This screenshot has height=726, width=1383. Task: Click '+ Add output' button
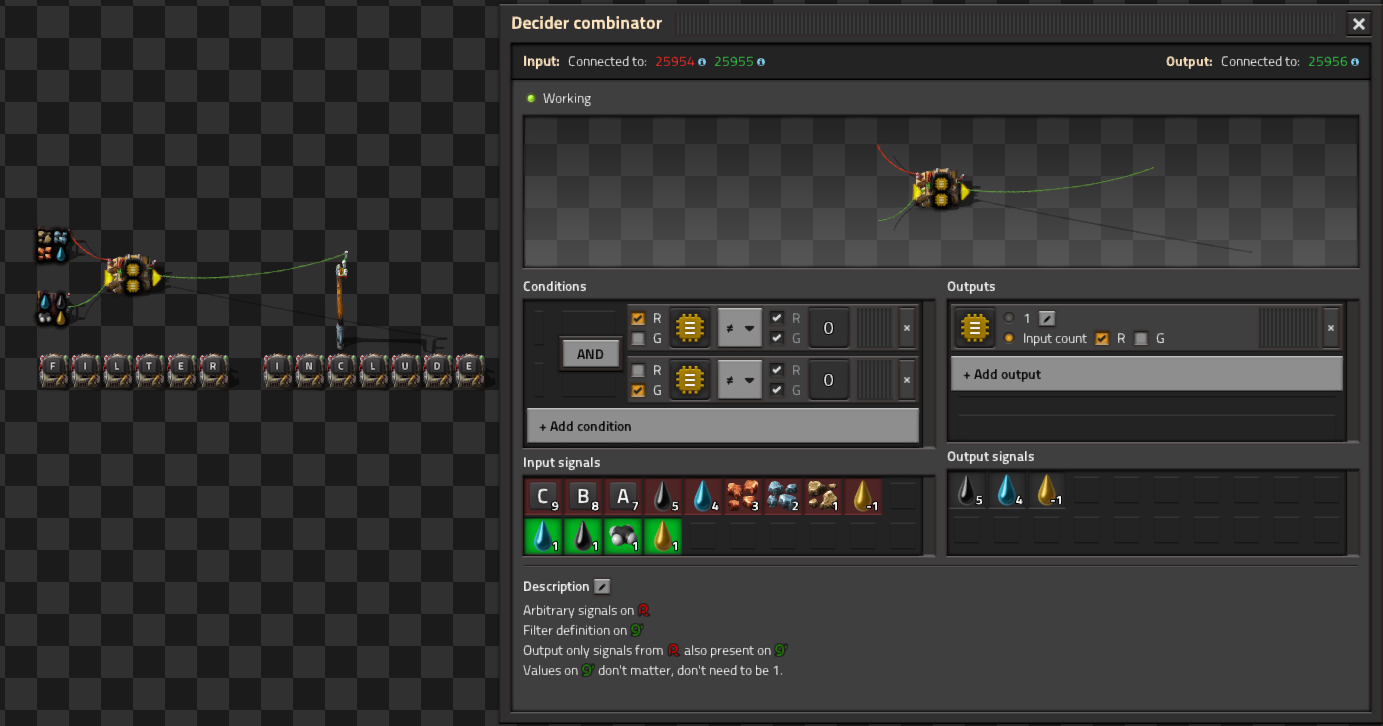tap(1146, 374)
